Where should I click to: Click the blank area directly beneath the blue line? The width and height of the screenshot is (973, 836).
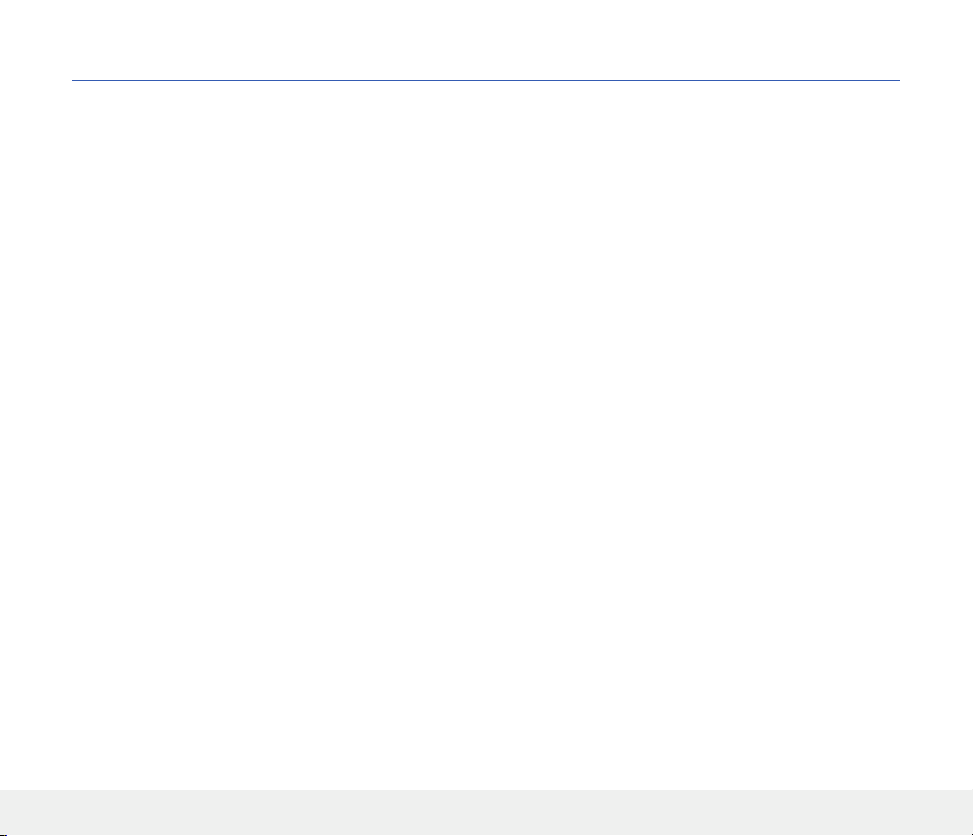coord(486,93)
